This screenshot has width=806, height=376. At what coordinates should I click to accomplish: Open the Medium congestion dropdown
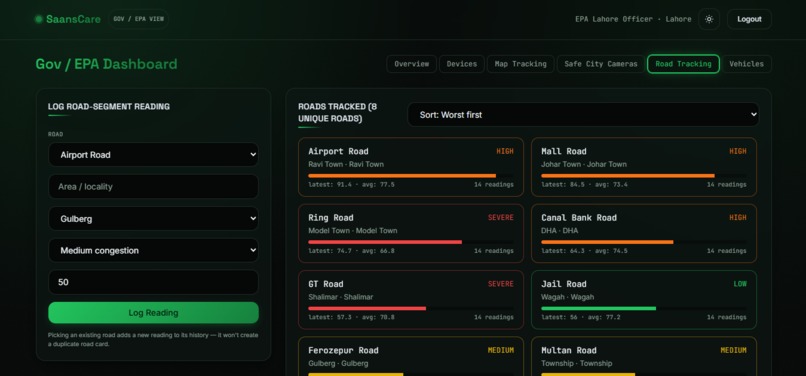153,250
